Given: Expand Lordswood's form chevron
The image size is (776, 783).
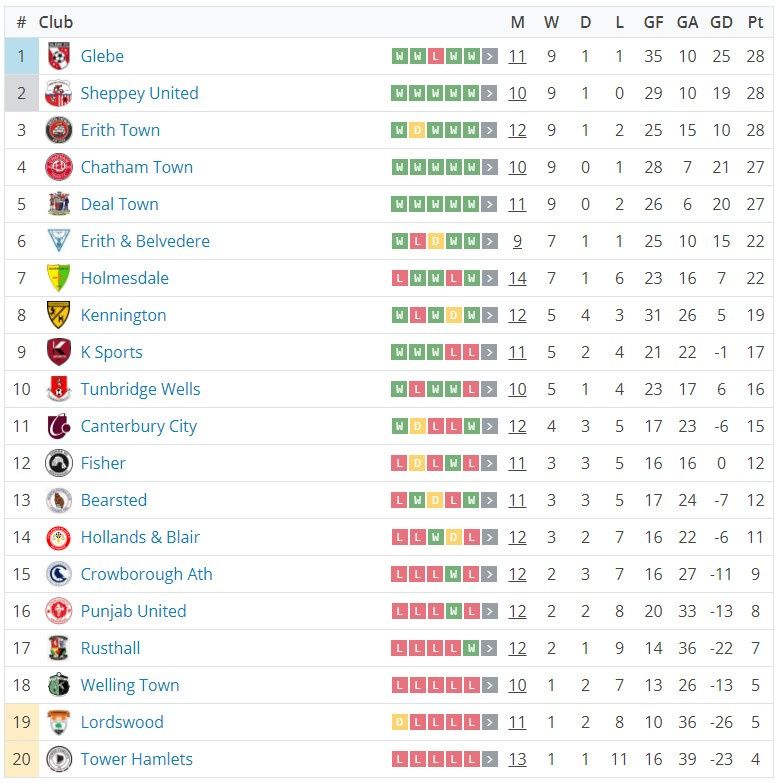Looking at the screenshot, I should tap(490, 722).
